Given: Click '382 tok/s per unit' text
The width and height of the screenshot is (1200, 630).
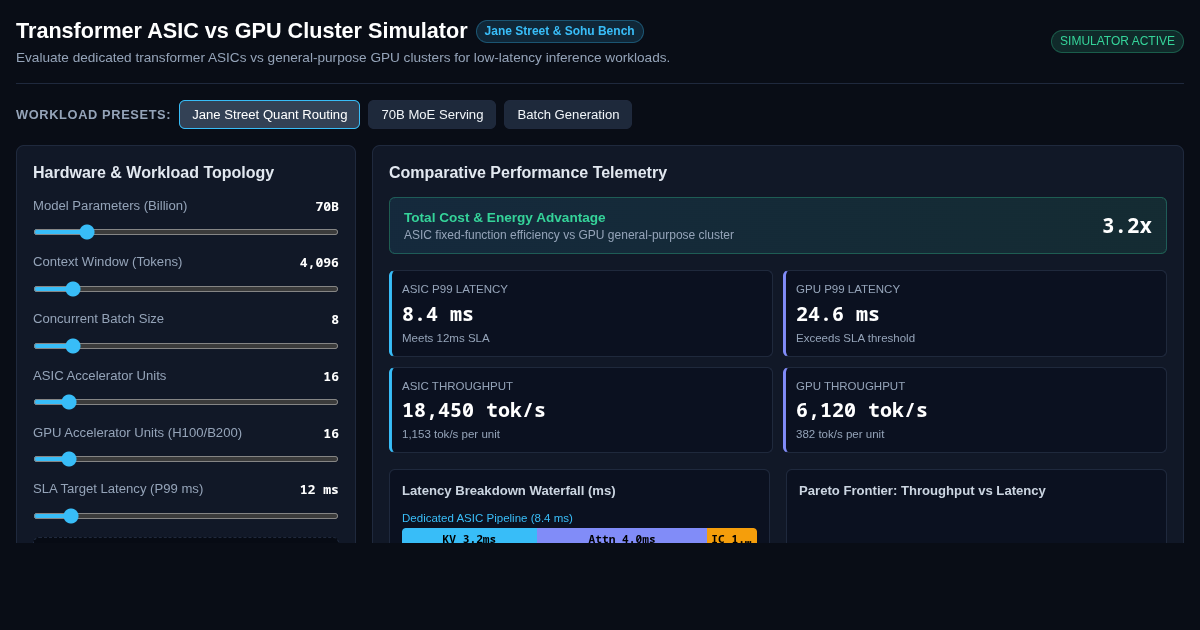Looking at the screenshot, I should click(x=840, y=434).
